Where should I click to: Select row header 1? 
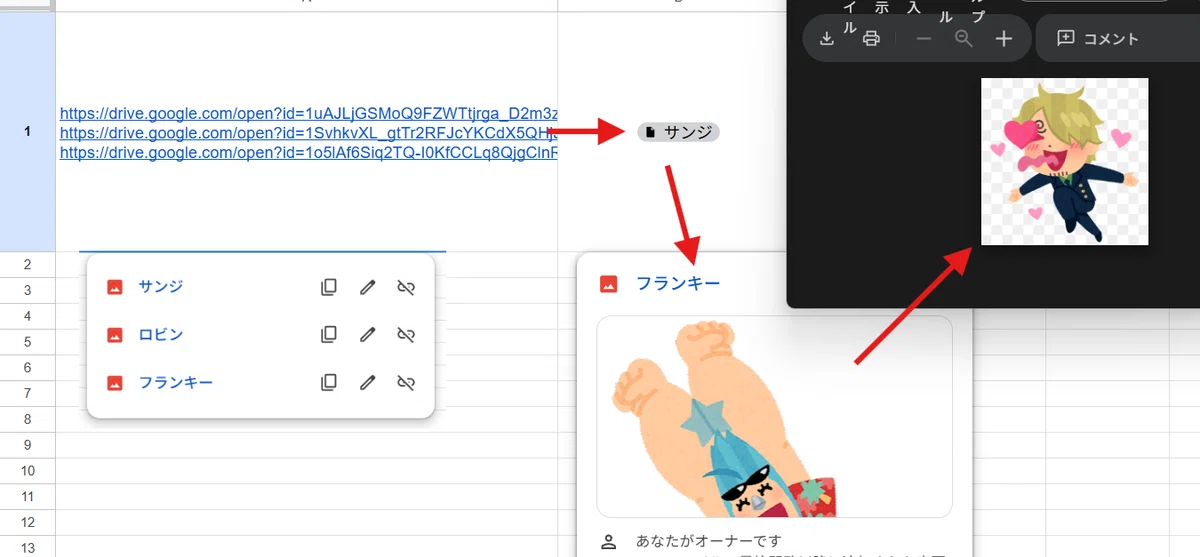(27, 132)
